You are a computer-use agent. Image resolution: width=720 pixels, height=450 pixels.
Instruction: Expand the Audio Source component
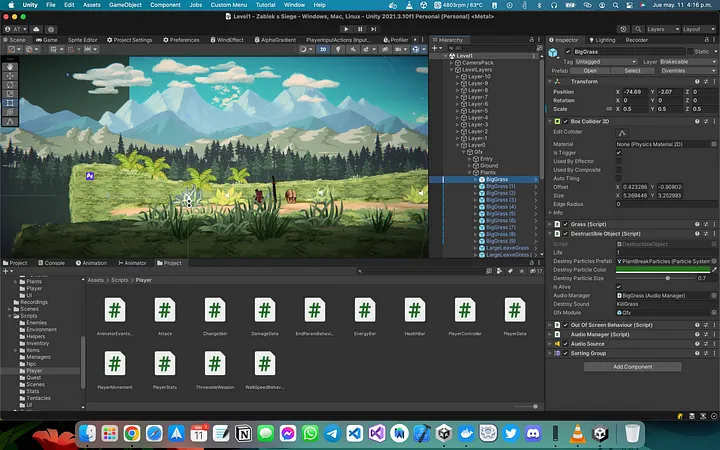click(x=550, y=343)
